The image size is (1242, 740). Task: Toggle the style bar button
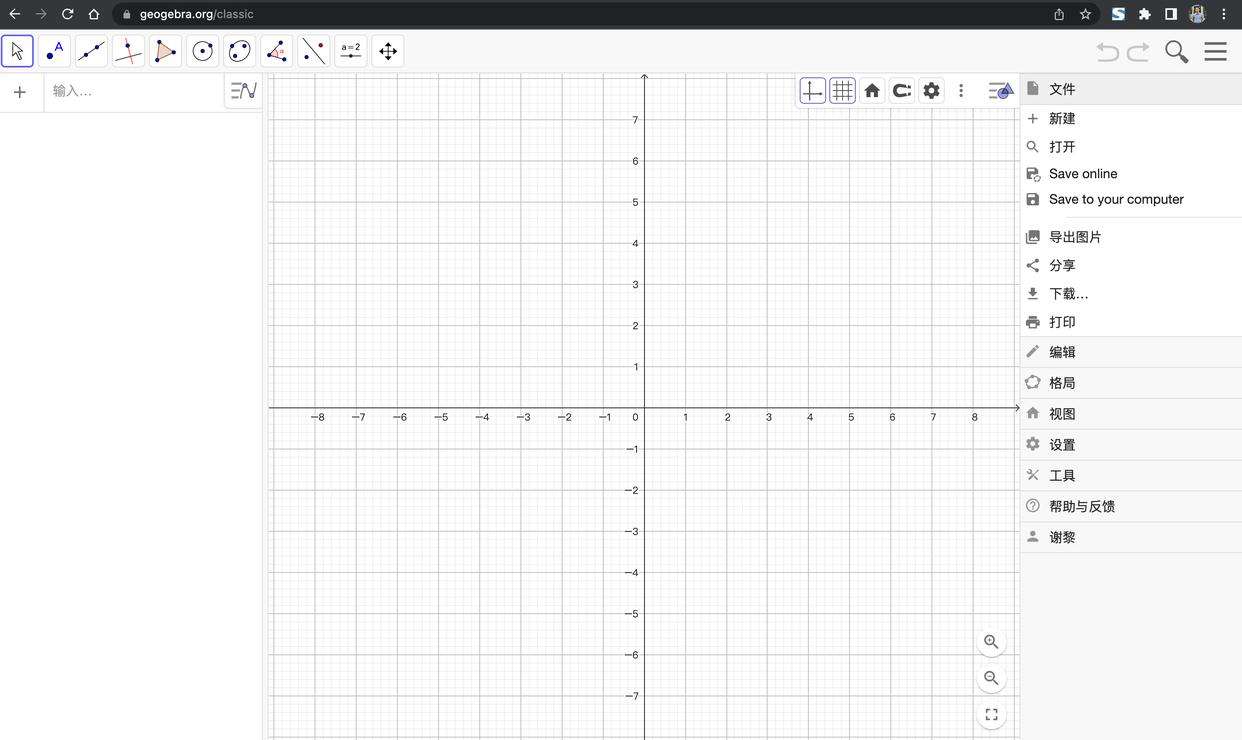pos(1001,91)
